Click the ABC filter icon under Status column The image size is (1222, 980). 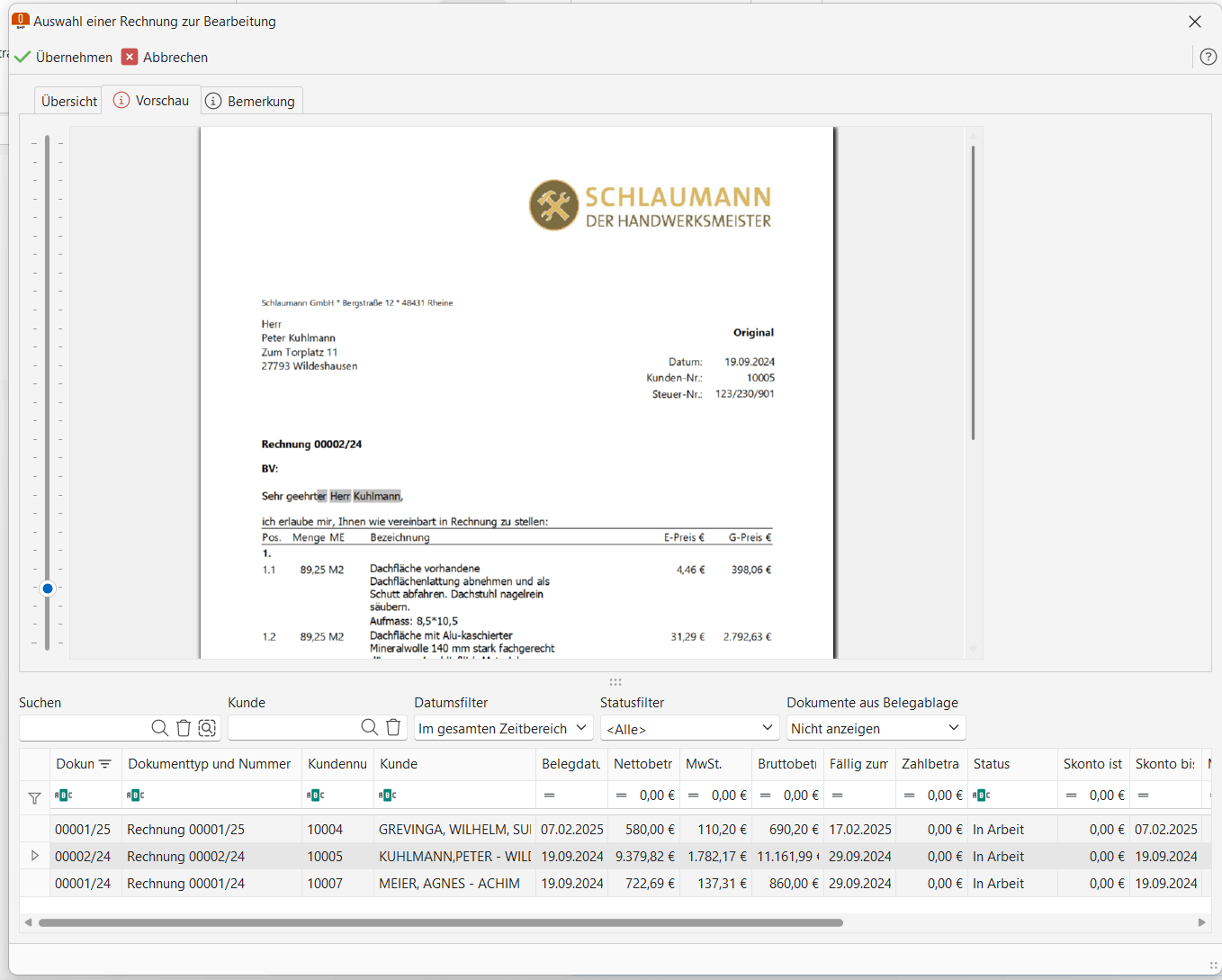pyautogui.click(x=981, y=796)
